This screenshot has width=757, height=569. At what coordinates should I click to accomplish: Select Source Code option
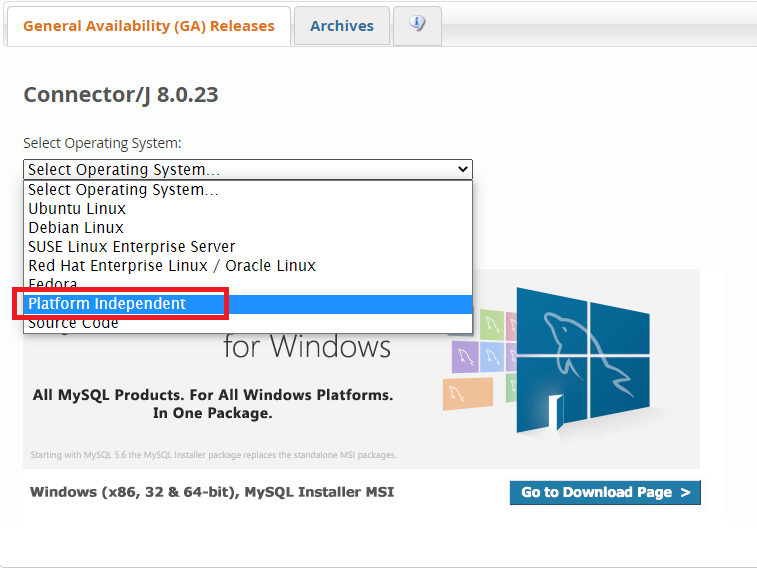(248, 323)
